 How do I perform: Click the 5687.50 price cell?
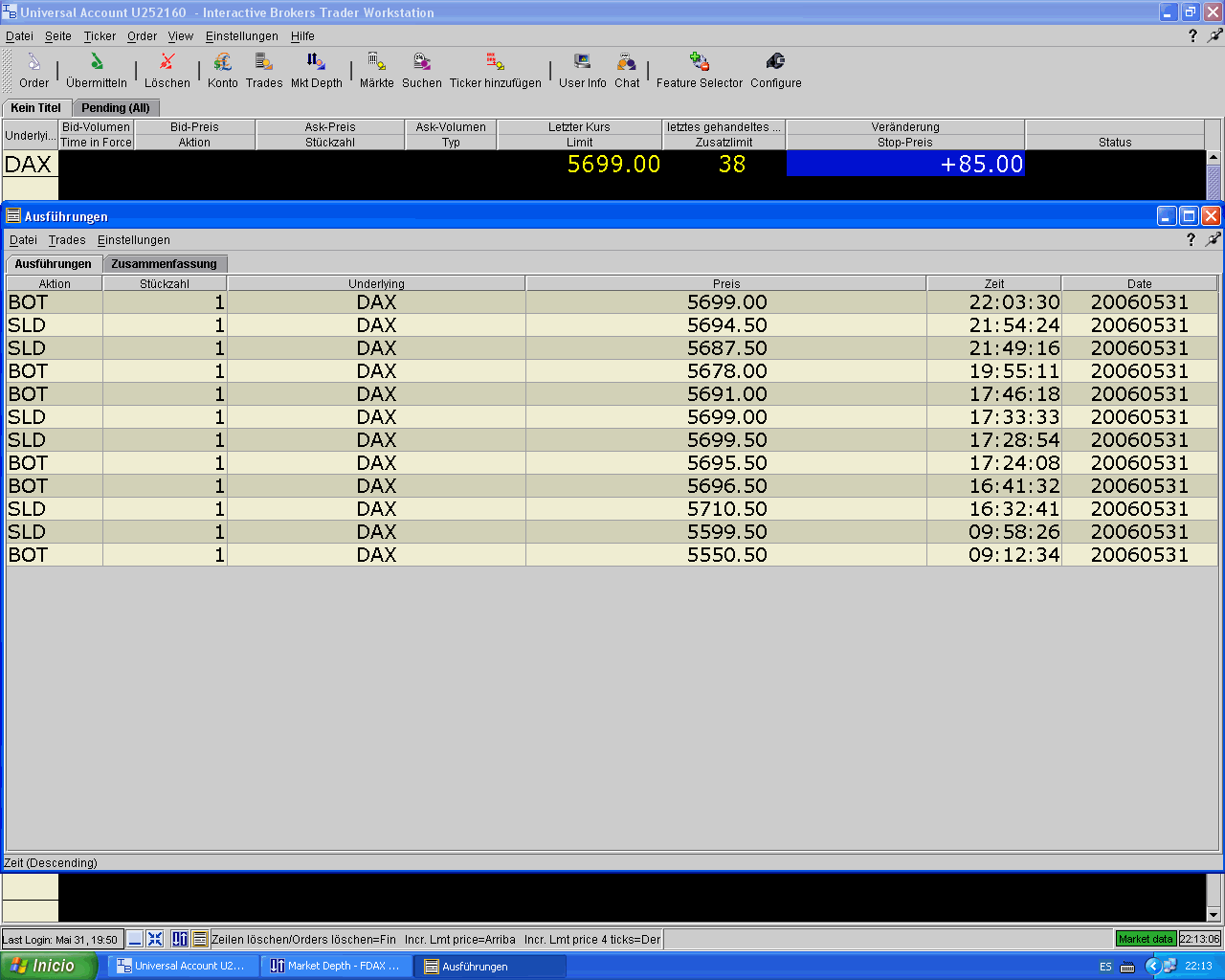(726, 348)
